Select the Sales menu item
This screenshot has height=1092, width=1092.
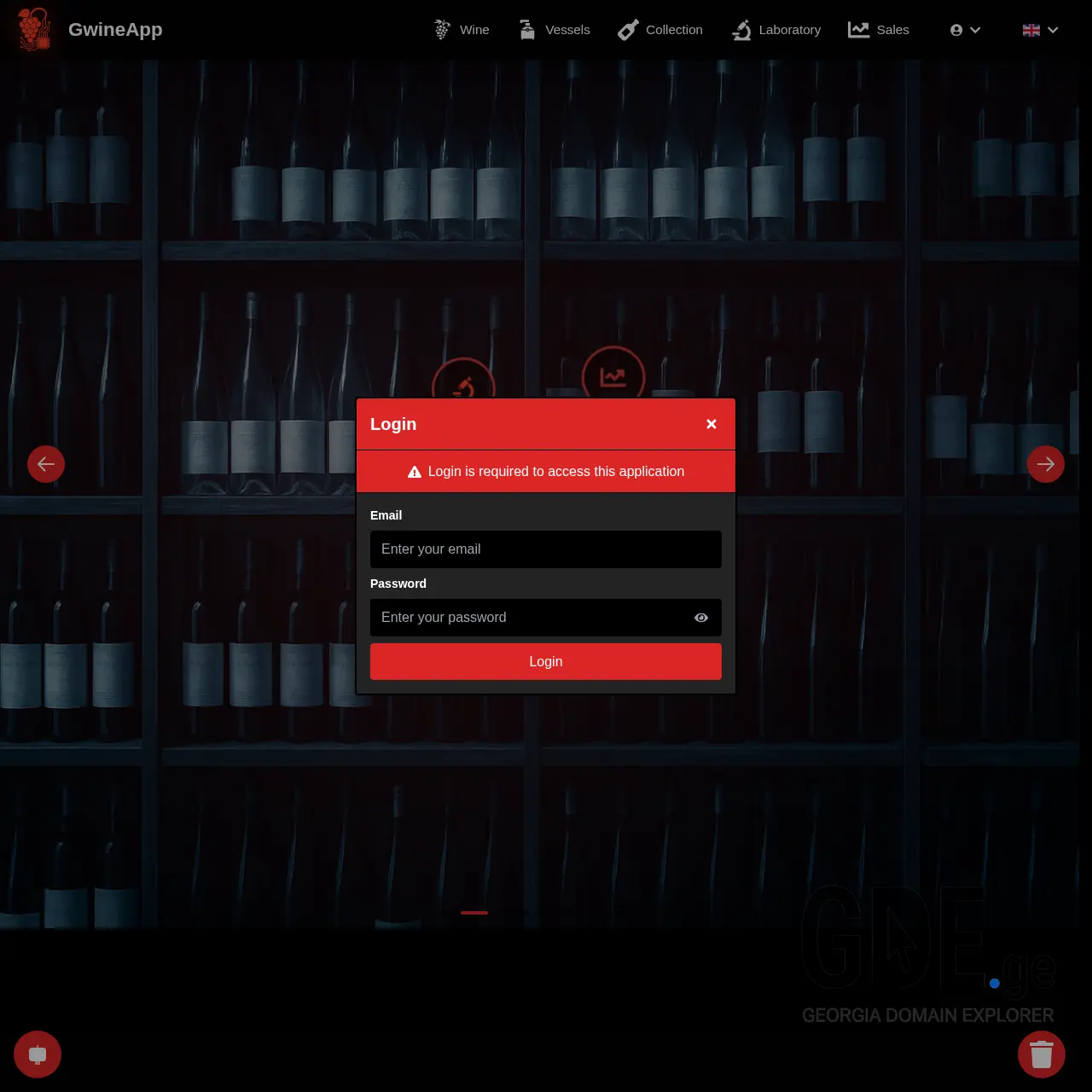click(892, 29)
